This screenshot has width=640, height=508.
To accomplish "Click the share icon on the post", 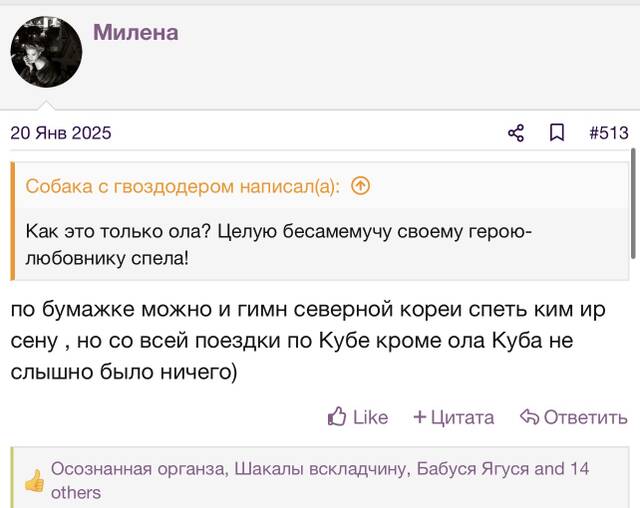I will point(516,133).
